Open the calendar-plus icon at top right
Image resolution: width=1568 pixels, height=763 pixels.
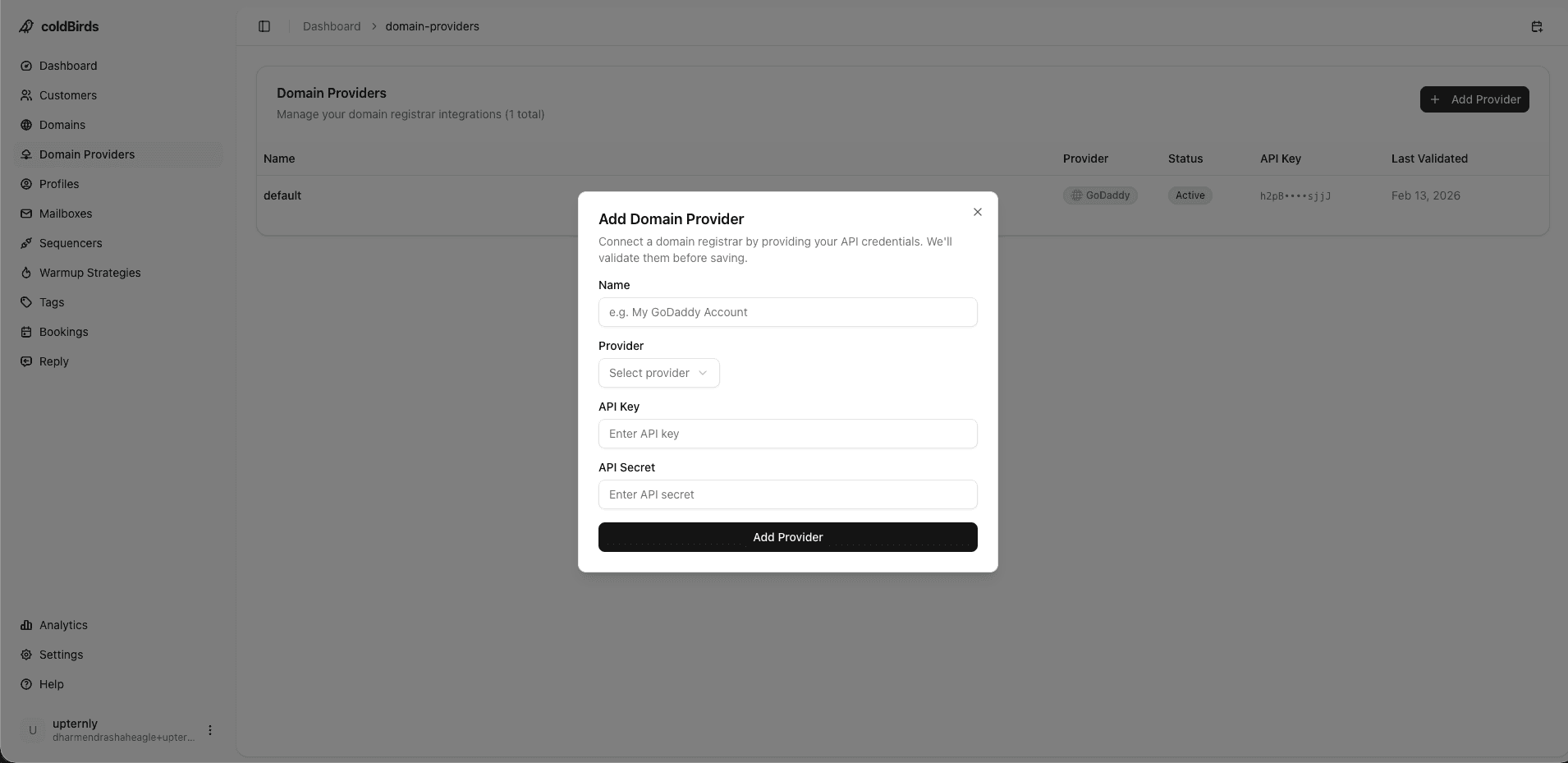pyautogui.click(x=1538, y=26)
